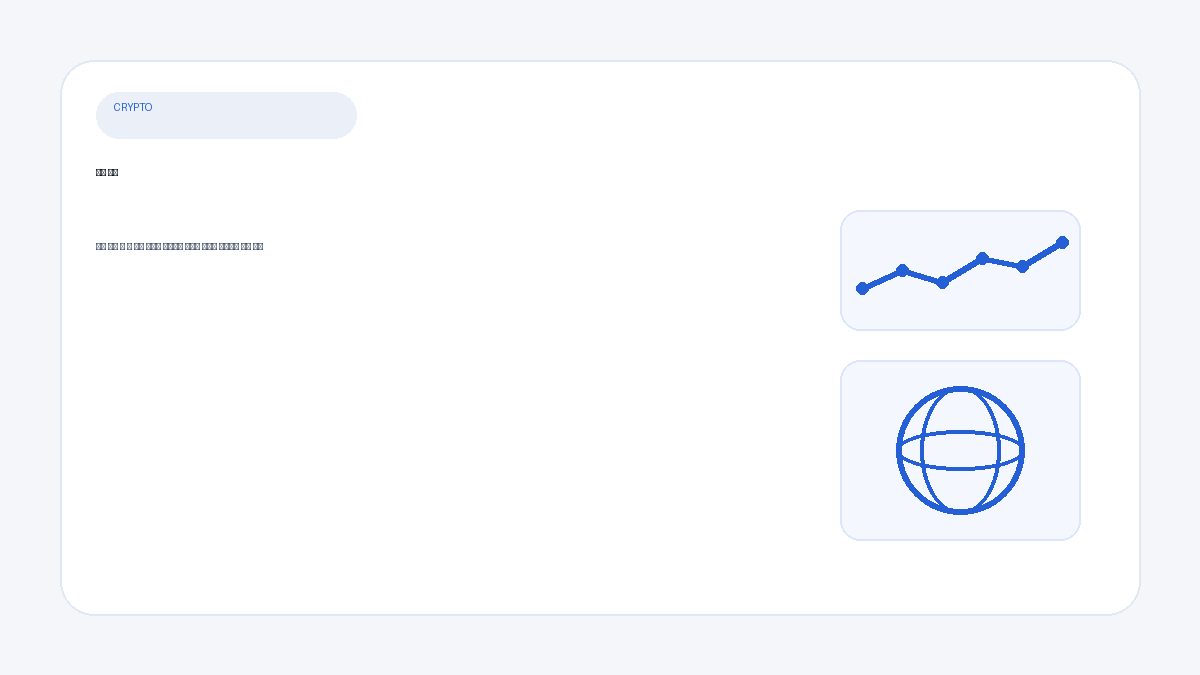Click the globe icon

[960, 450]
